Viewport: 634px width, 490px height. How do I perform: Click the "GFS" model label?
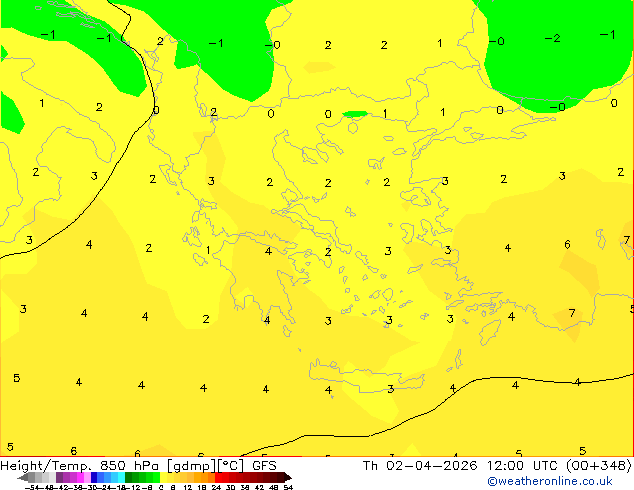click(x=264, y=465)
